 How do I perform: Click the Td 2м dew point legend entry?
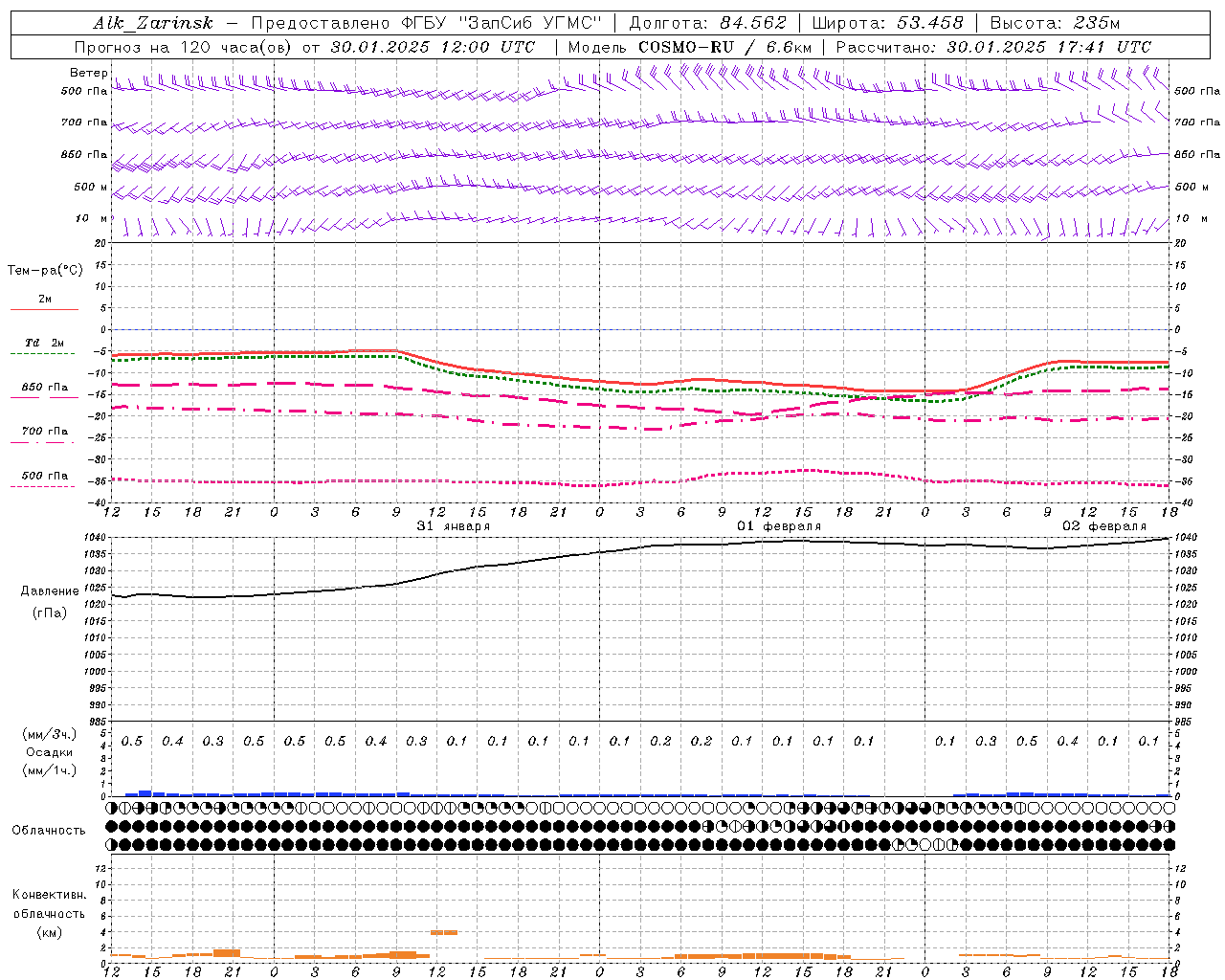click(x=44, y=343)
